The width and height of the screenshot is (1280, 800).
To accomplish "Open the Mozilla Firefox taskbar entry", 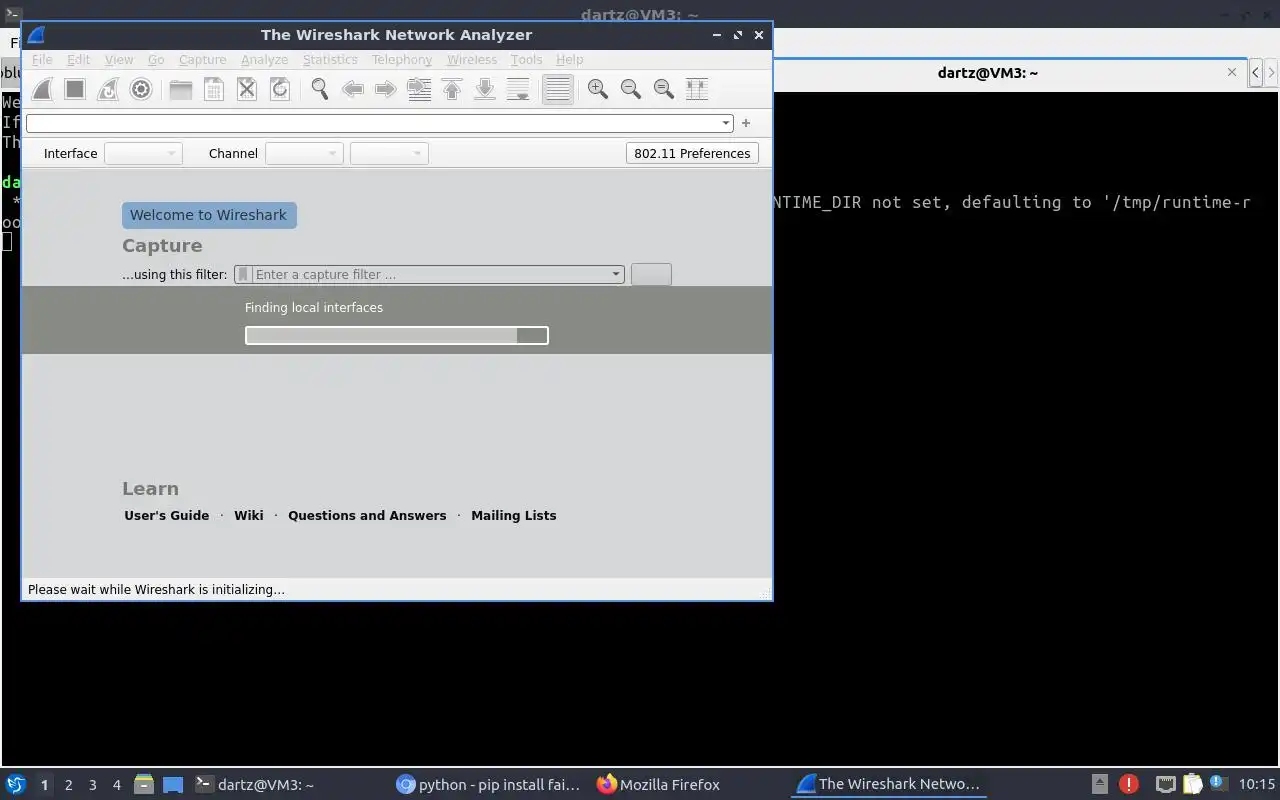I will click(659, 785).
